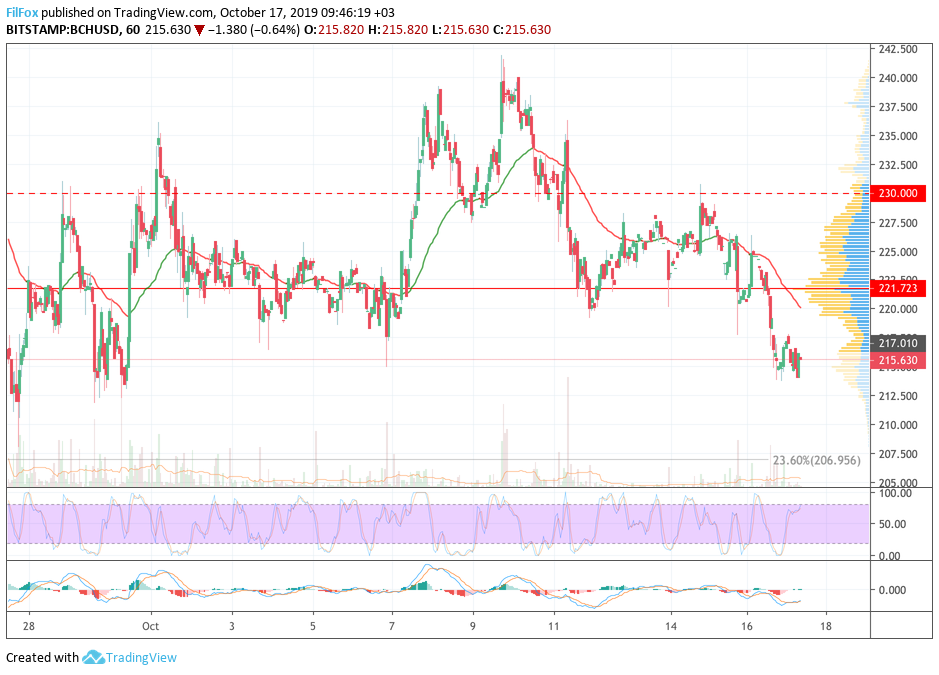
Task: Click the red 221.723 price level tag
Action: pos(898,289)
